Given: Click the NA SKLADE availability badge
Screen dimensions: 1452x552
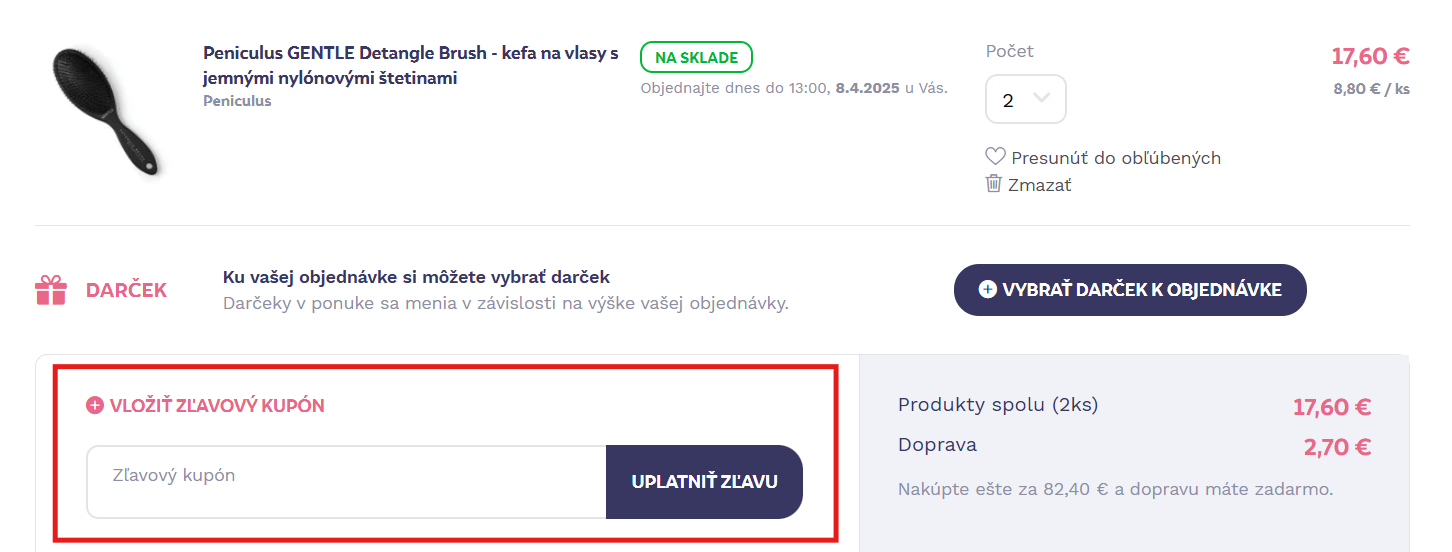Looking at the screenshot, I should 696,57.
